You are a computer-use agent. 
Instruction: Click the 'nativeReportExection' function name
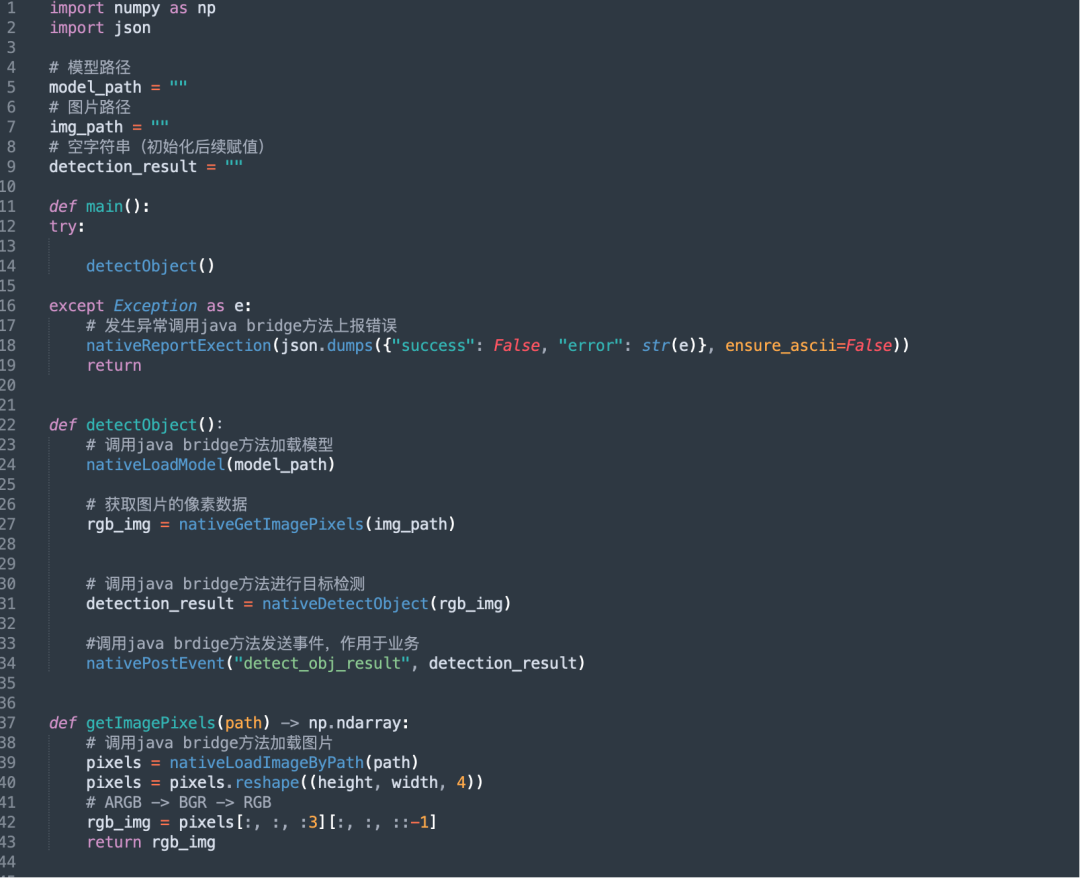179,346
